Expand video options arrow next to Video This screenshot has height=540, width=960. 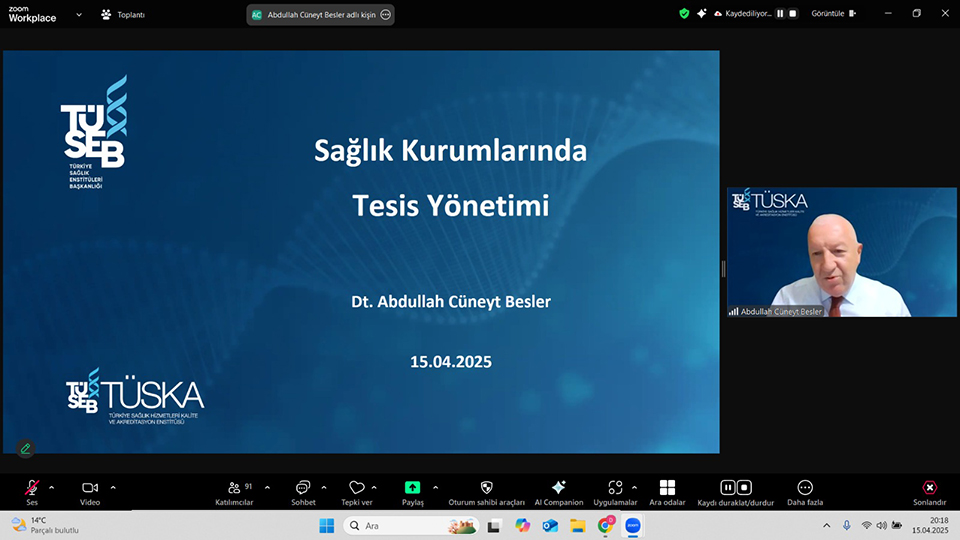(x=113, y=488)
